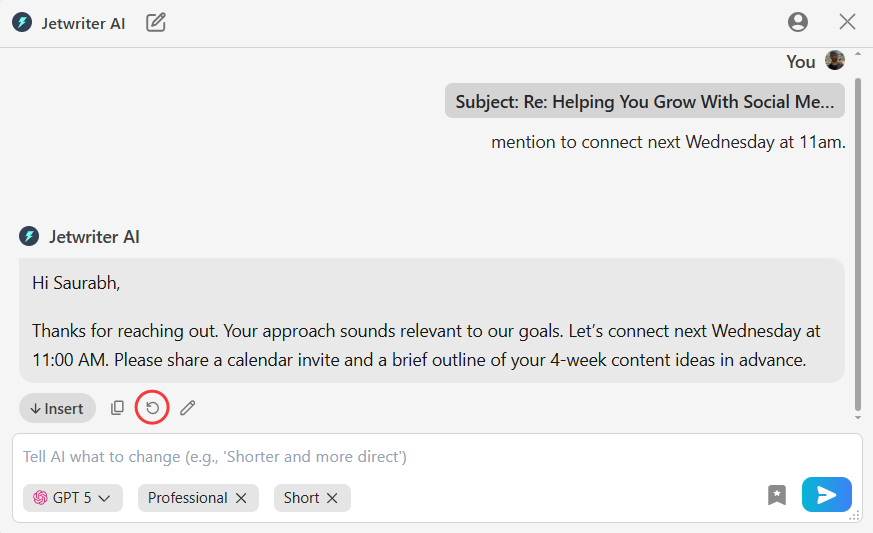Remove the Professional tone tag
Viewport: 873px width, 533px height.
[x=241, y=498]
